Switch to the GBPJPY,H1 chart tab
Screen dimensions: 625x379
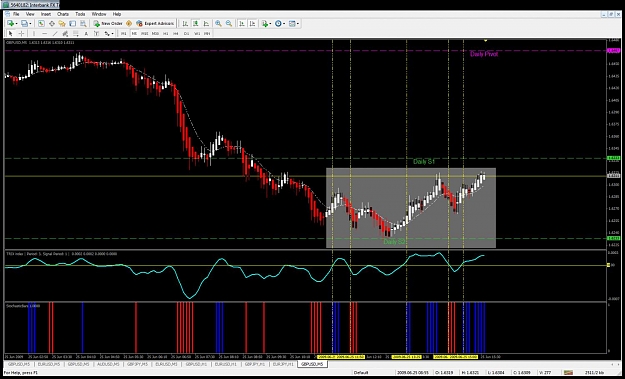click(254, 364)
